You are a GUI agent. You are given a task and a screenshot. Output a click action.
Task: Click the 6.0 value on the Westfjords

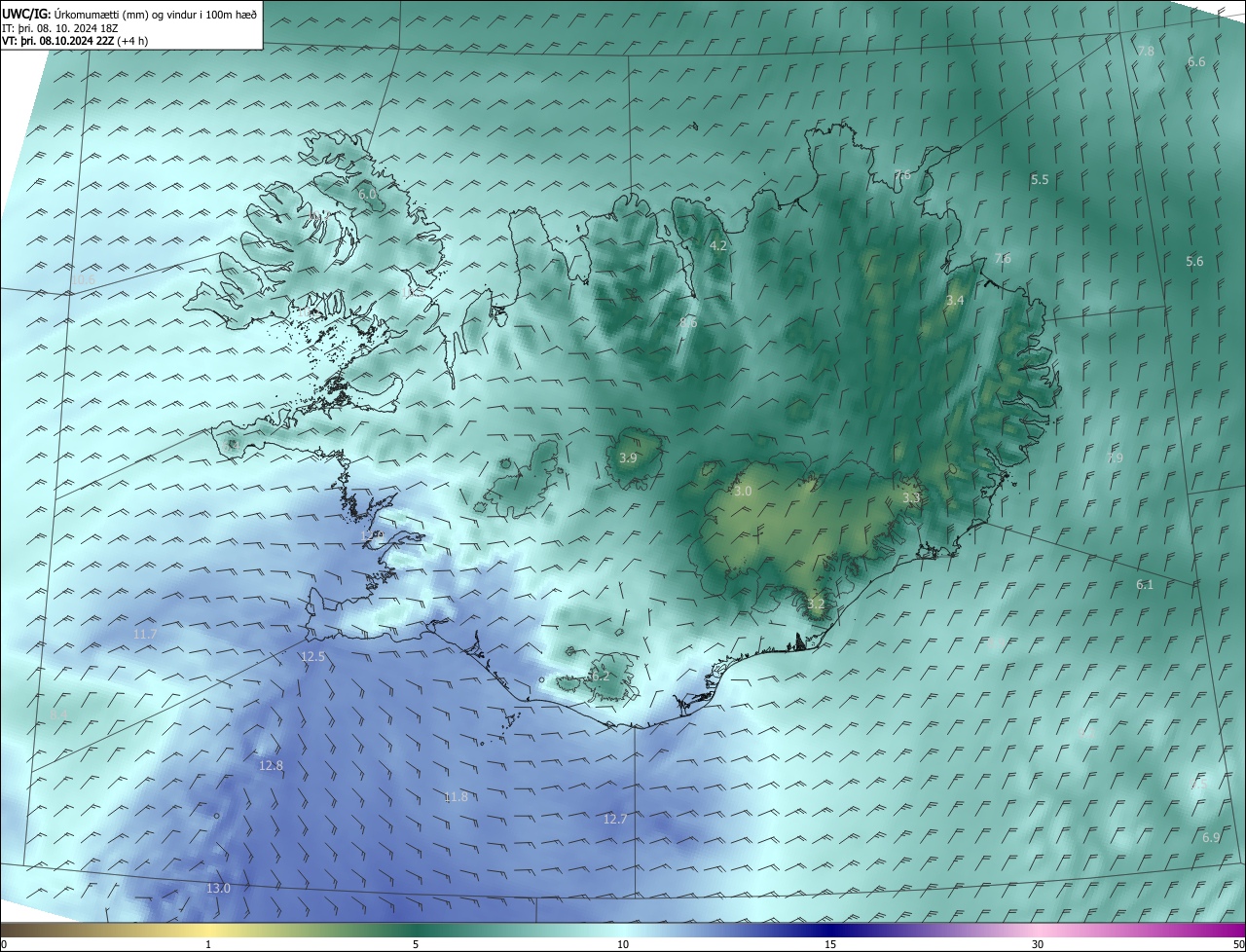367,194
